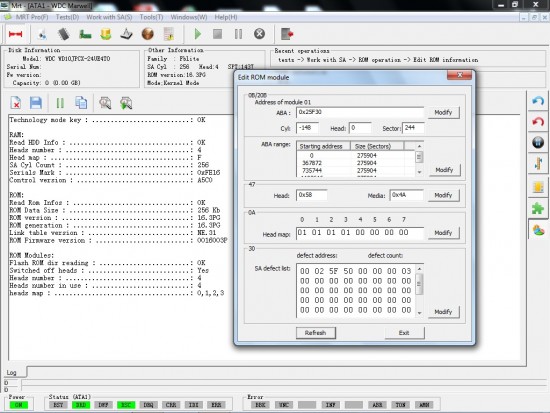Open find in log with magnifier icon
The width and height of the screenshot is (550, 413).
105,103
